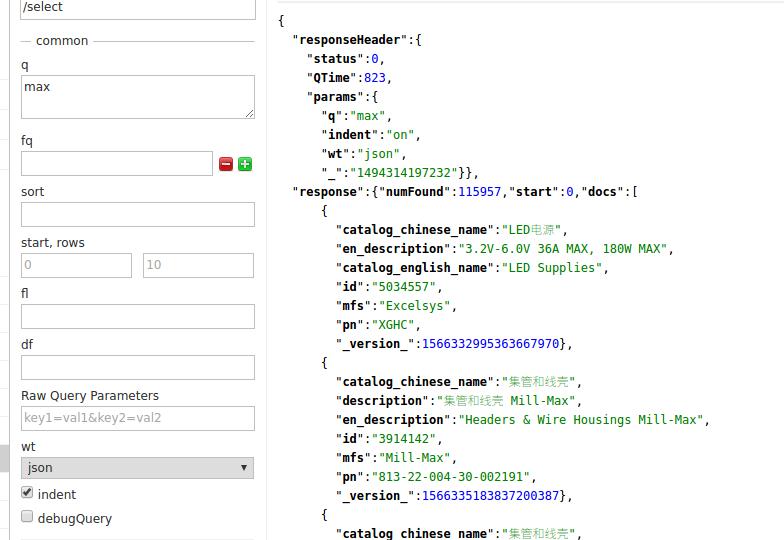Click the indent param value "on"
Viewport: 784px width, 540px height.
coord(400,135)
